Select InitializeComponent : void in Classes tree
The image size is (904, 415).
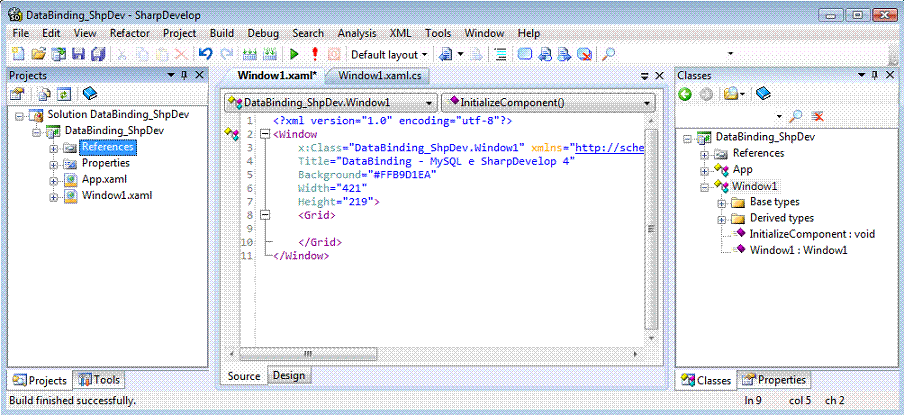click(812, 234)
